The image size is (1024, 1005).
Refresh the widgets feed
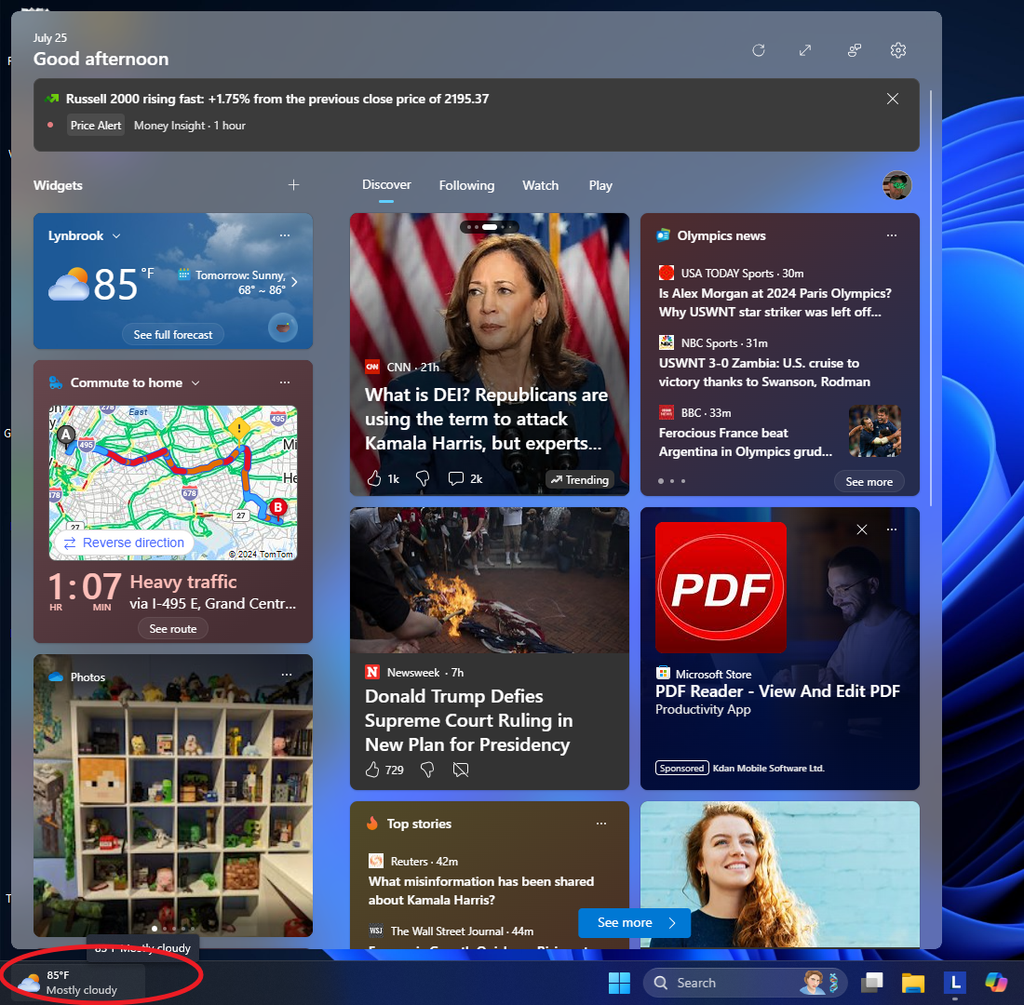pos(758,50)
